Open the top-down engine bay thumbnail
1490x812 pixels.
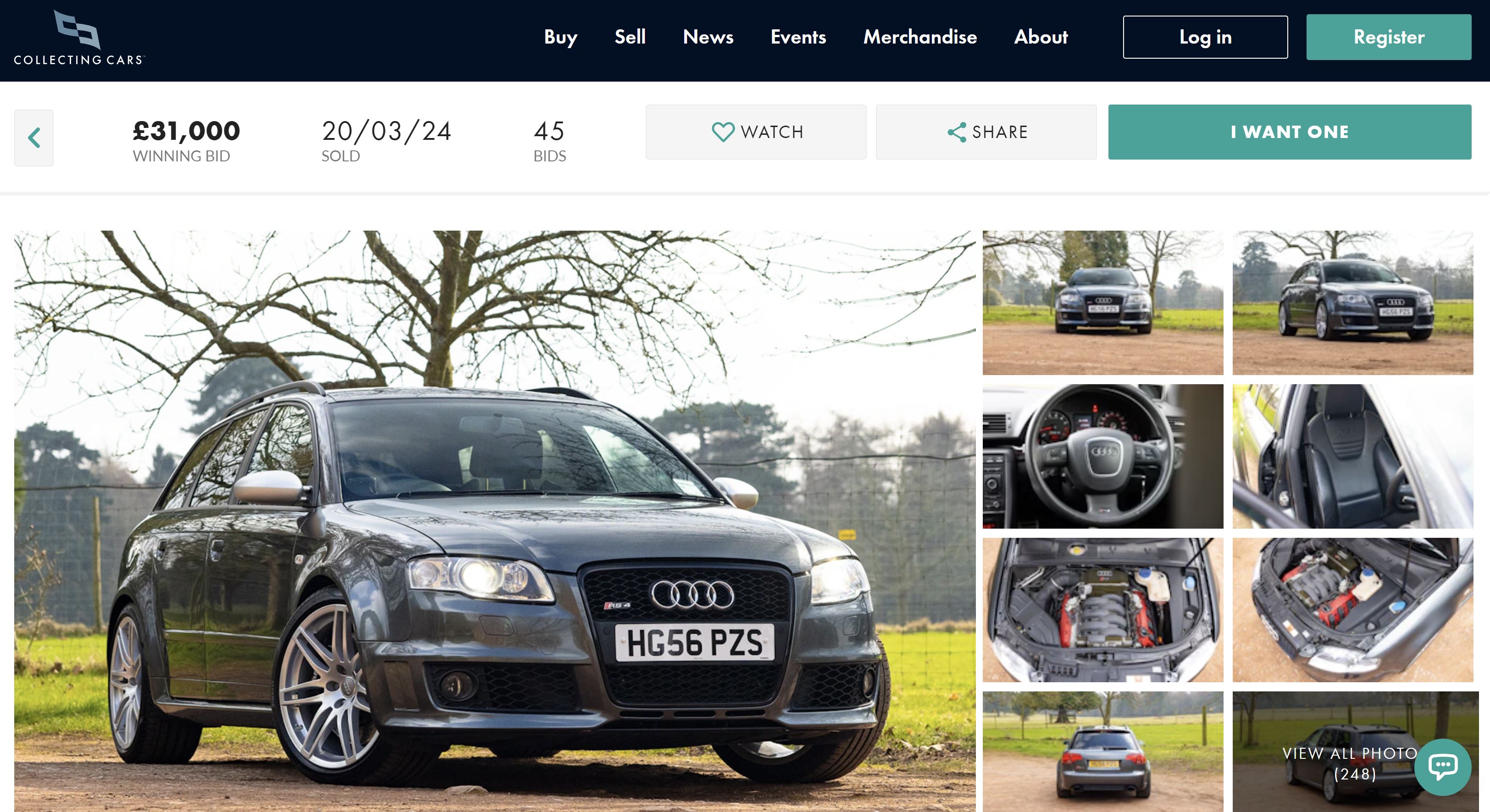[1102, 610]
